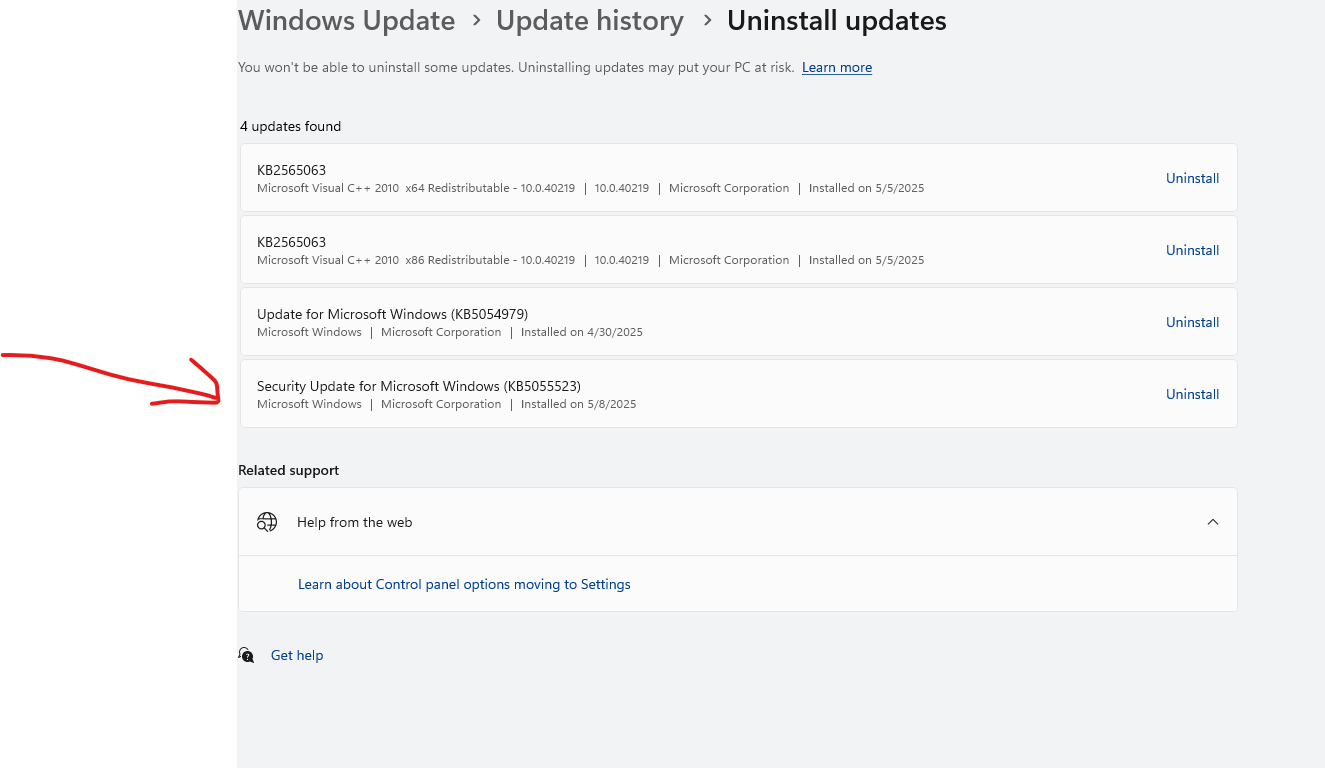Collapse the Help from the web section chevron
The height and width of the screenshot is (768, 1325).
click(x=1213, y=522)
